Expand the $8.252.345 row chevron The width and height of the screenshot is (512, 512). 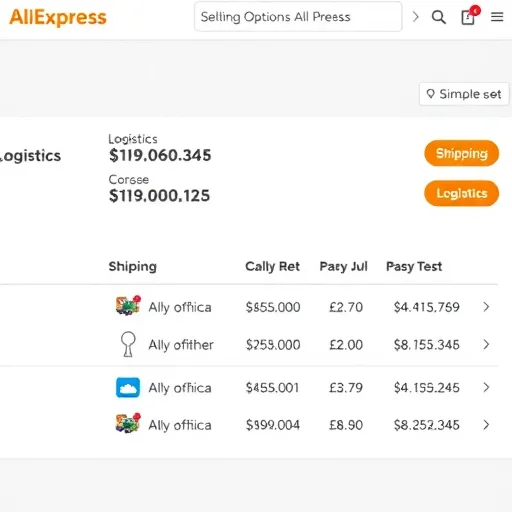(486, 425)
